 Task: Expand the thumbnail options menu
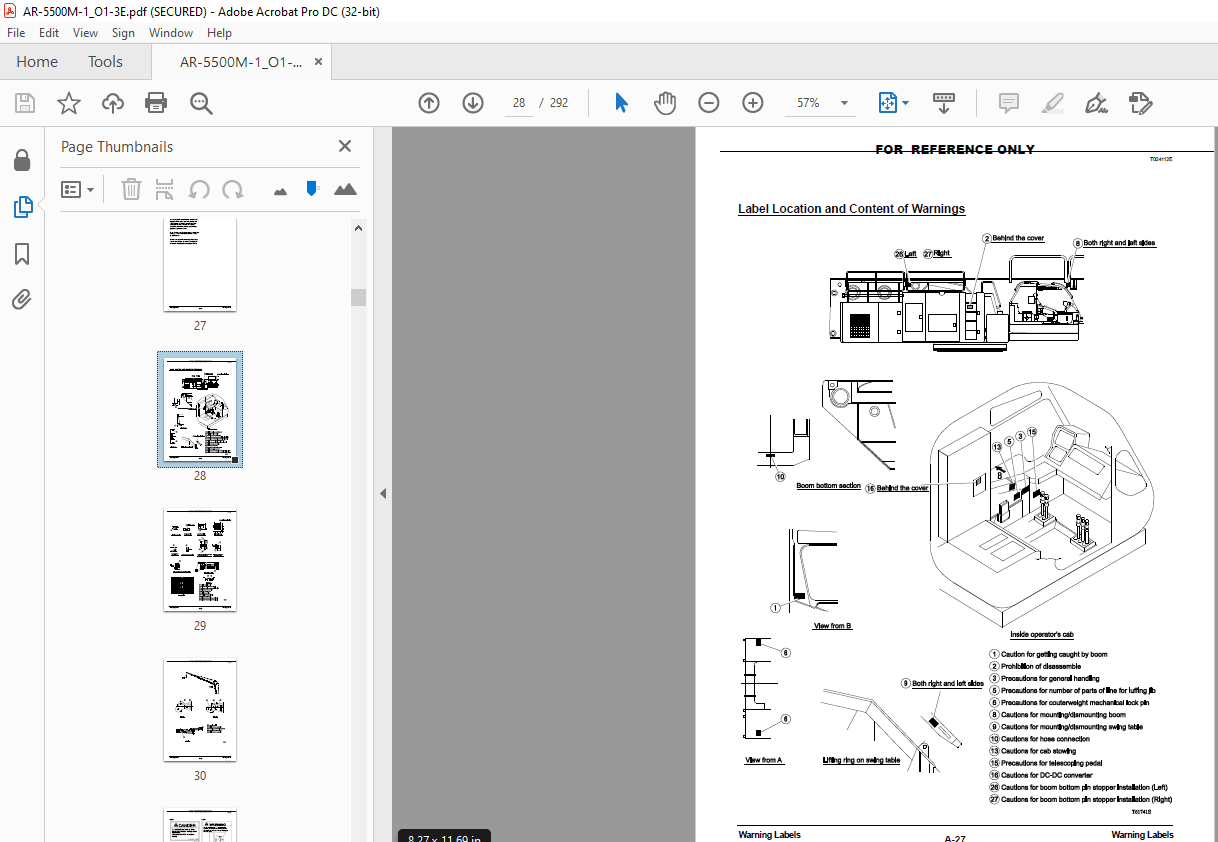[x=78, y=189]
